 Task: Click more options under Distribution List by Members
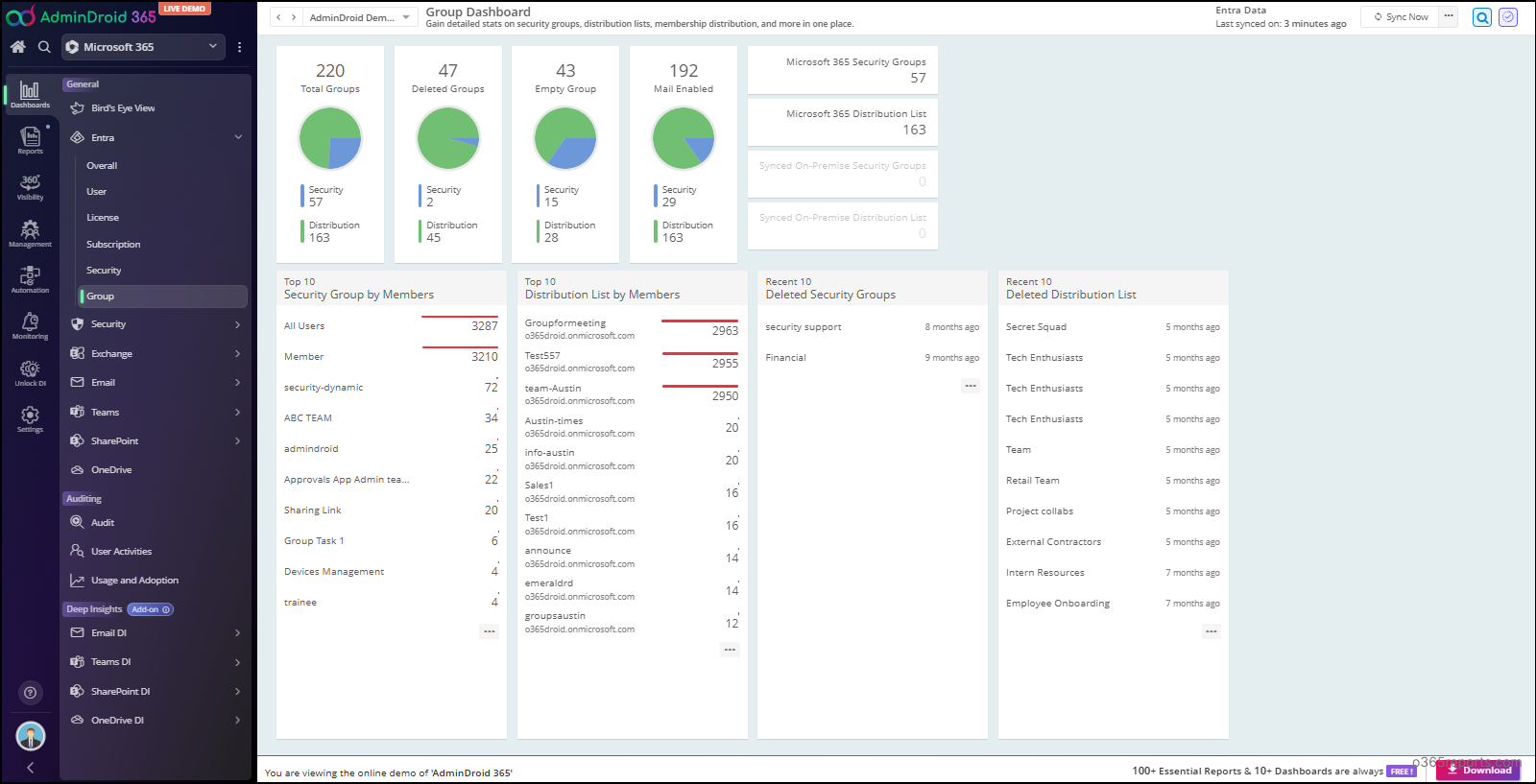[x=730, y=650]
